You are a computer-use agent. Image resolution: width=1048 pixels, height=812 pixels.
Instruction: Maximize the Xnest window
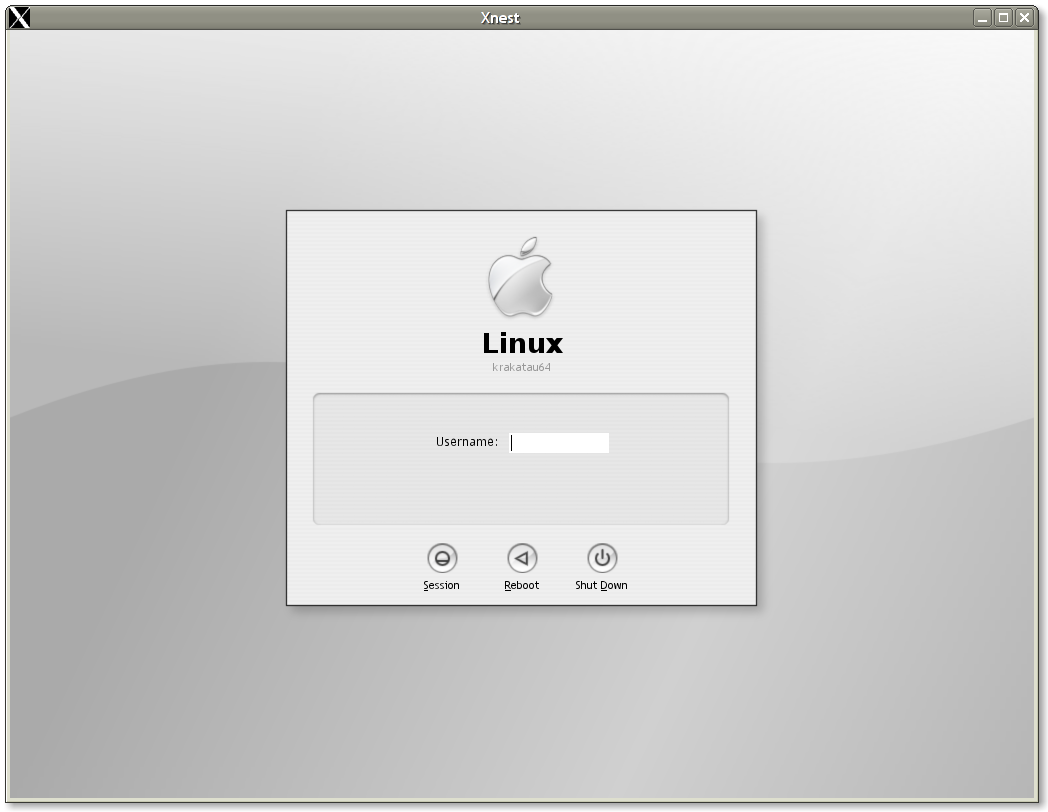pyautogui.click(x=1003, y=18)
